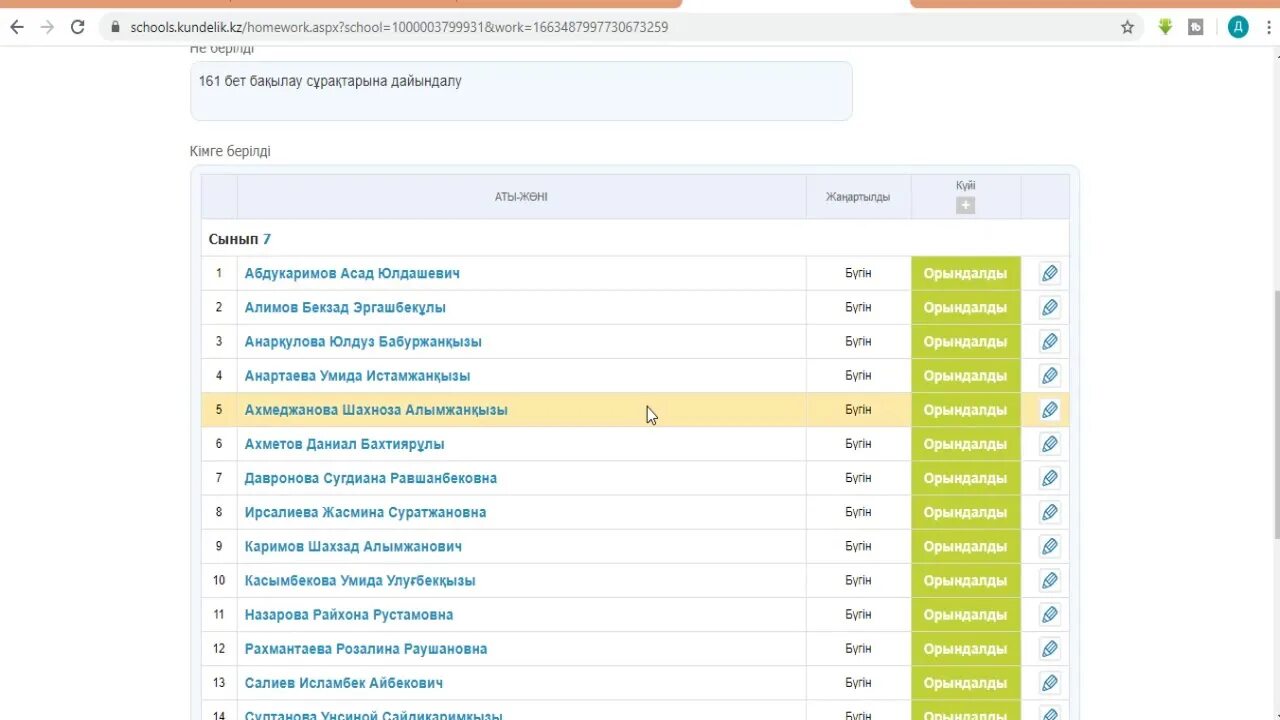Image resolution: width=1280 pixels, height=720 pixels.
Task: Edit entry for Касымбекова Умида
Action: pos(1049,580)
